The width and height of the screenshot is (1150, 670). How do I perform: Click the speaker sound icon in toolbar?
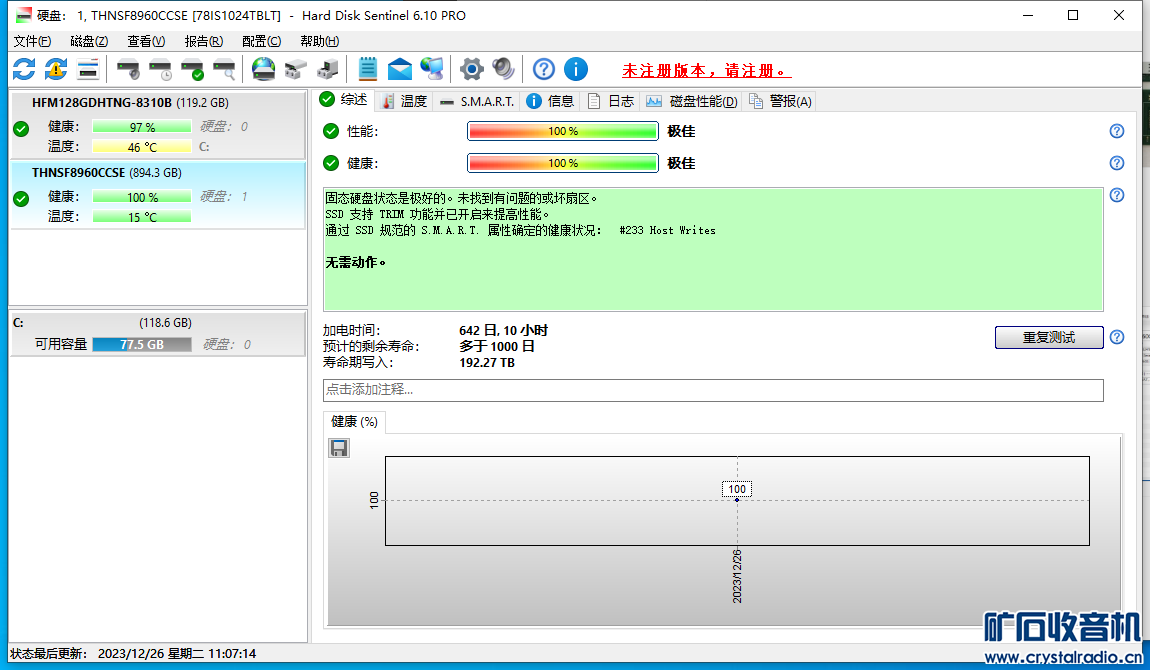tap(503, 69)
